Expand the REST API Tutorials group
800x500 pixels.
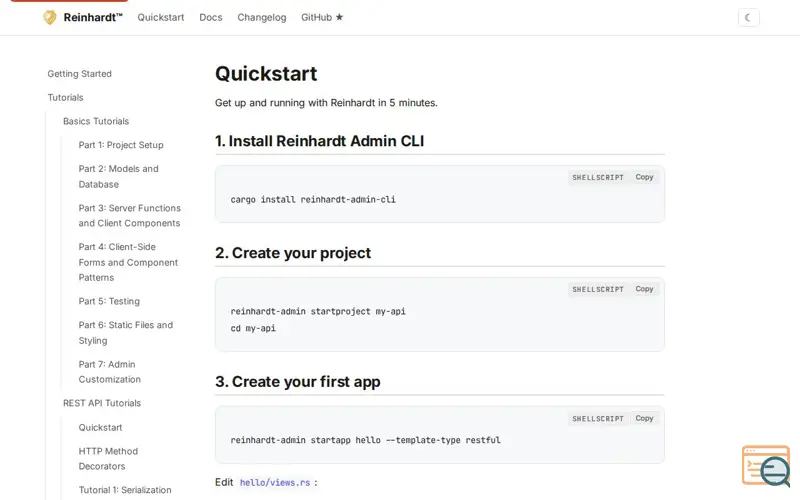[102, 403]
